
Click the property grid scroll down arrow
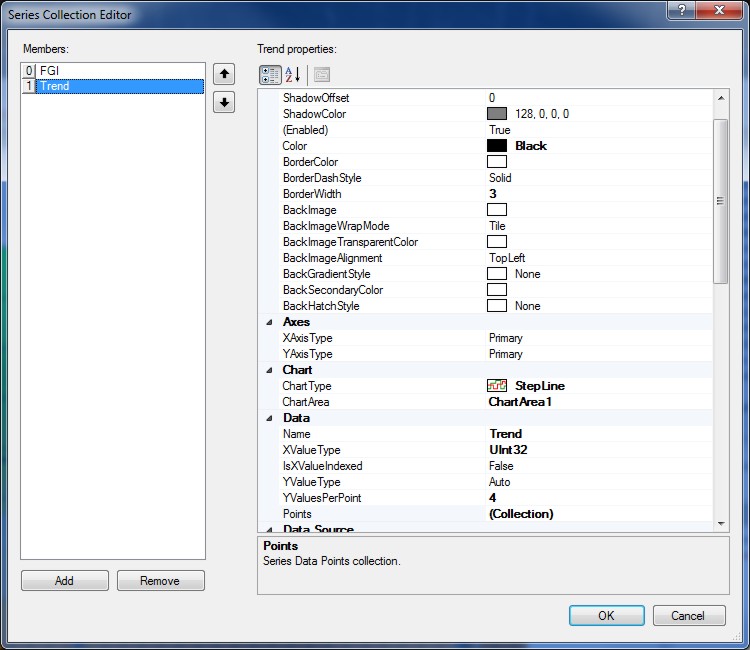pyautogui.click(x=721, y=523)
